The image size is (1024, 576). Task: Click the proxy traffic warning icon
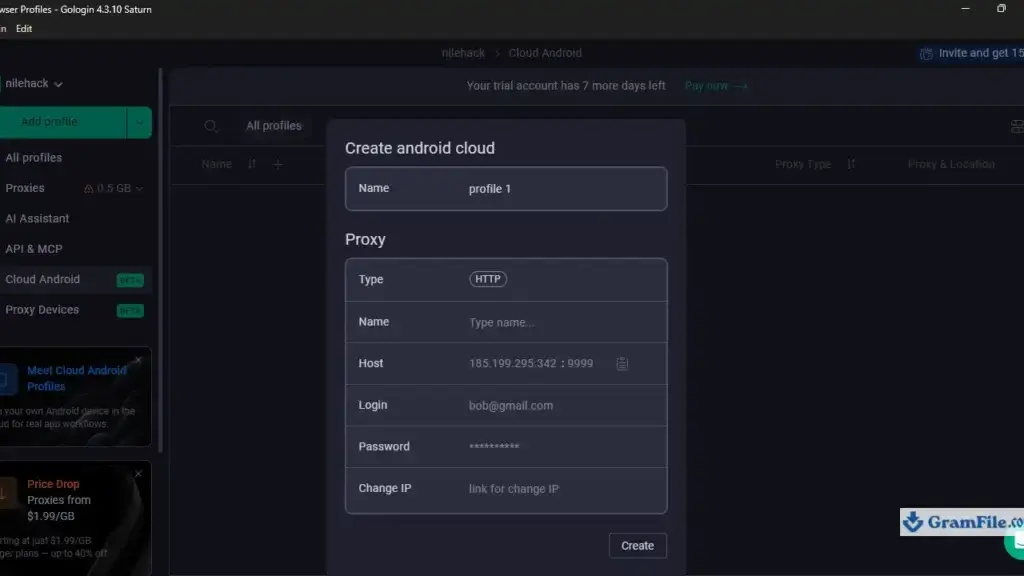coord(88,188)
